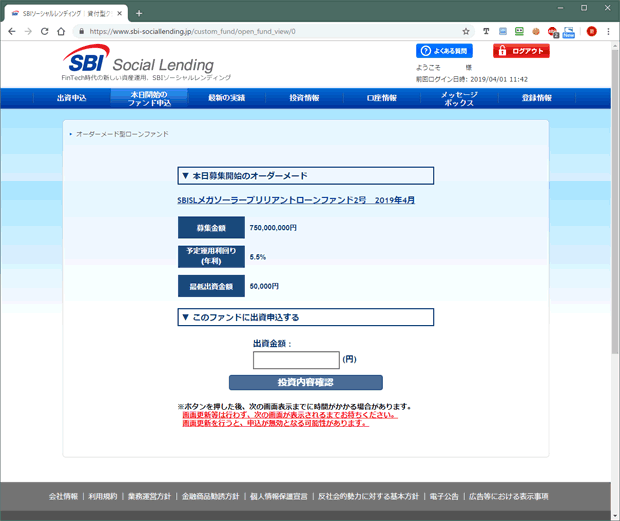Close the SBIソーシャルレンディング tab
The image size is (620, 521).
(x=119, y=13)
